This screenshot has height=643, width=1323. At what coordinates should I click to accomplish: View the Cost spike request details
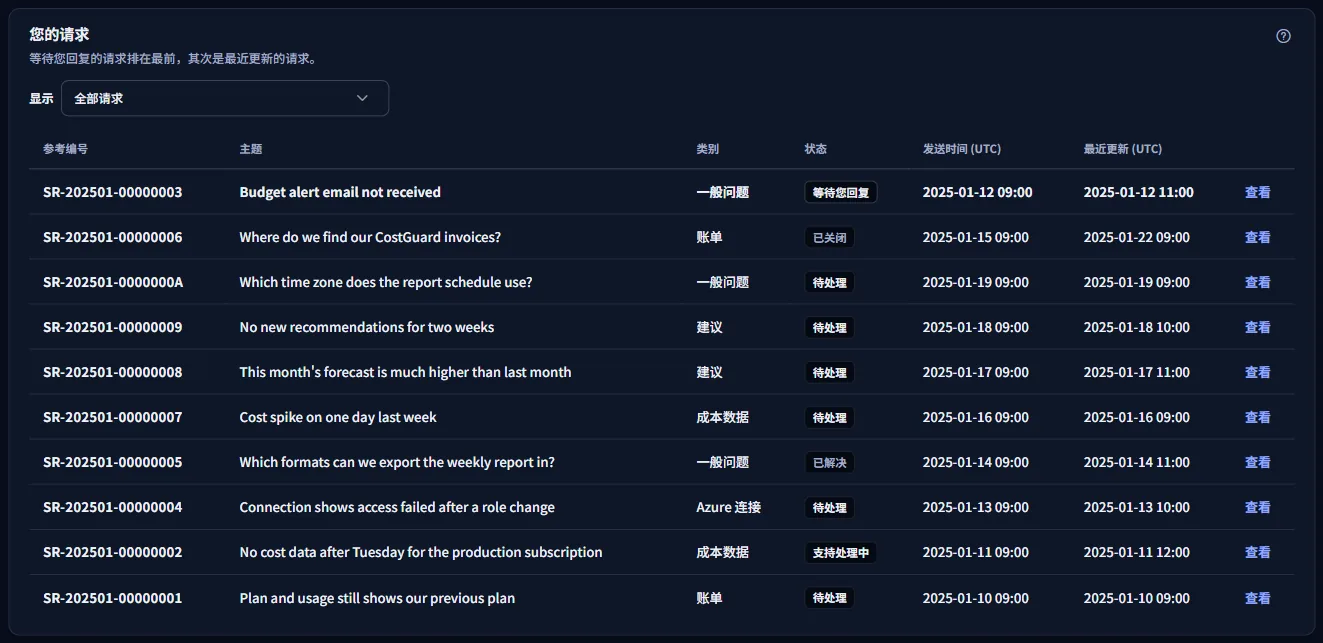coord(1257,417)
